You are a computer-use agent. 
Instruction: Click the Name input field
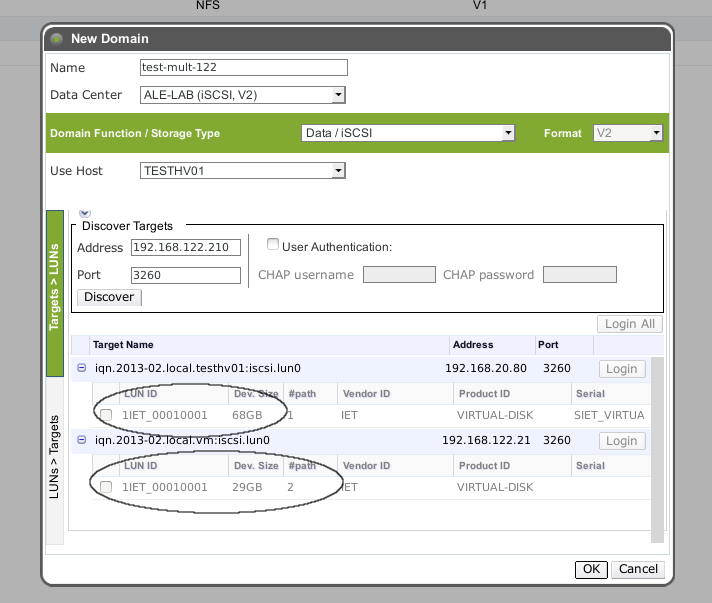point(243,68)
